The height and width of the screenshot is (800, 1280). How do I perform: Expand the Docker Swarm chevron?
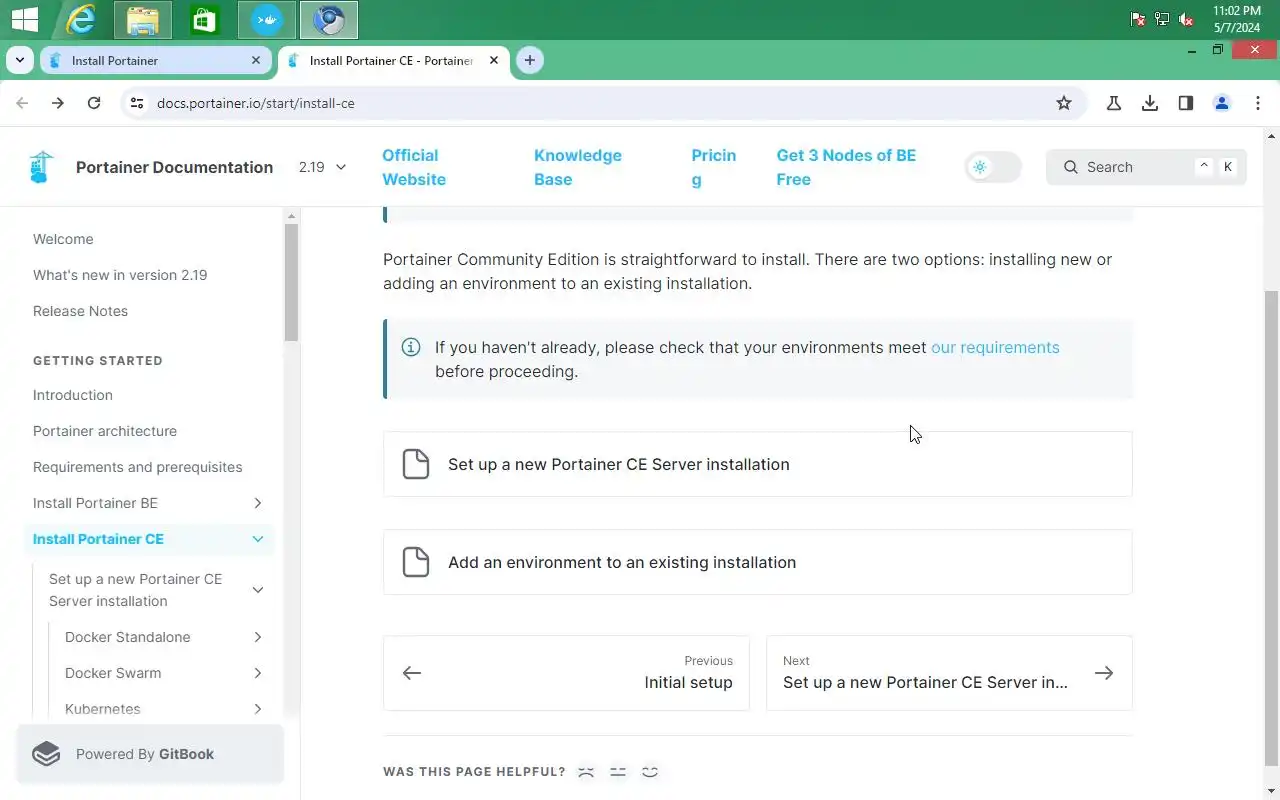(258, 673)
